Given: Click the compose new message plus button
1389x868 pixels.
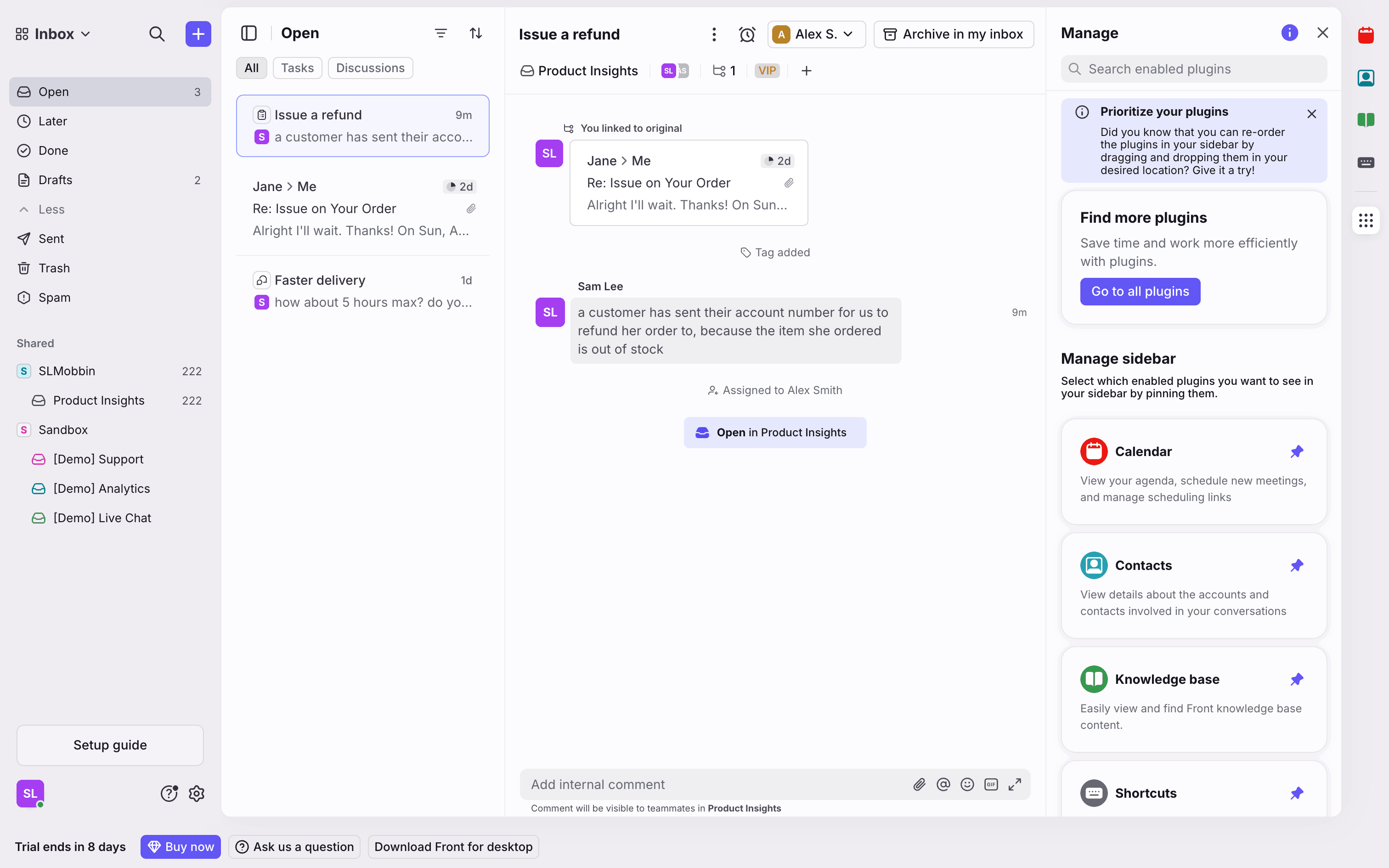Looking at the screenshot, I should click(x=198, y=34).
